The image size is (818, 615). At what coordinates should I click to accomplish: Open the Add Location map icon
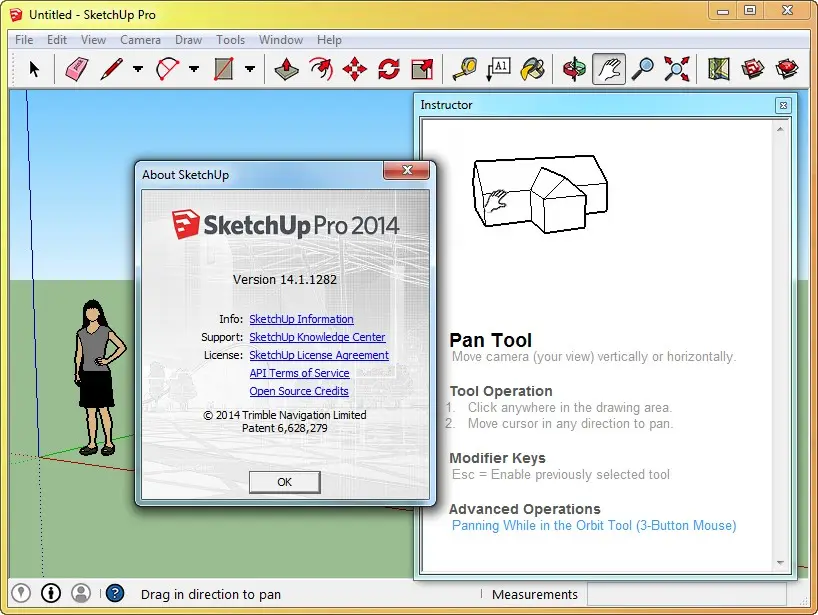pos(718,69)
